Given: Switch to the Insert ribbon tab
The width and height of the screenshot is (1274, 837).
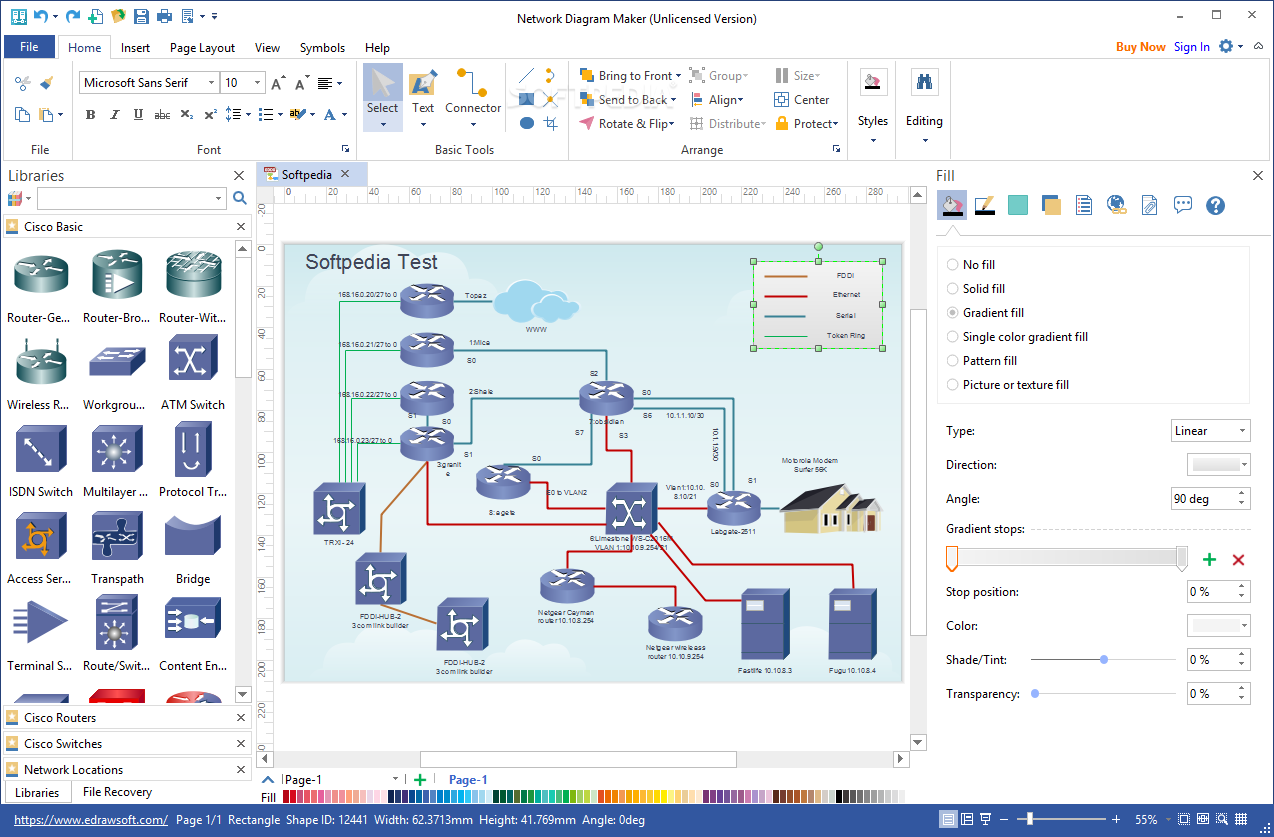Looking at the screenshot, I should coord(135,47).
